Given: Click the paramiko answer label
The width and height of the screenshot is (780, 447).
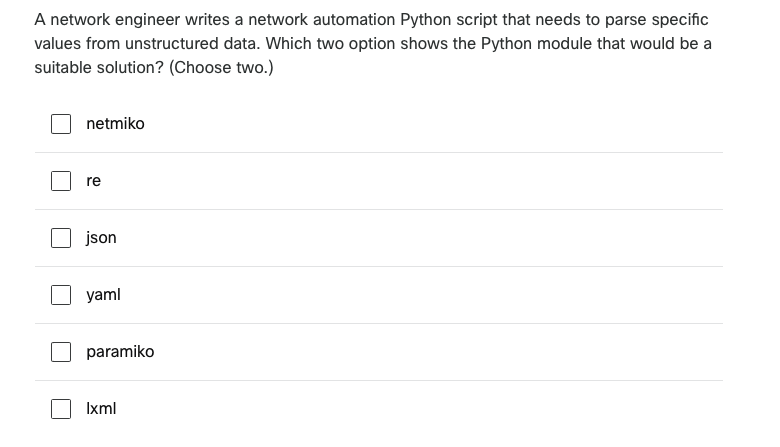Looking at the screenshot, I should 120,352.
